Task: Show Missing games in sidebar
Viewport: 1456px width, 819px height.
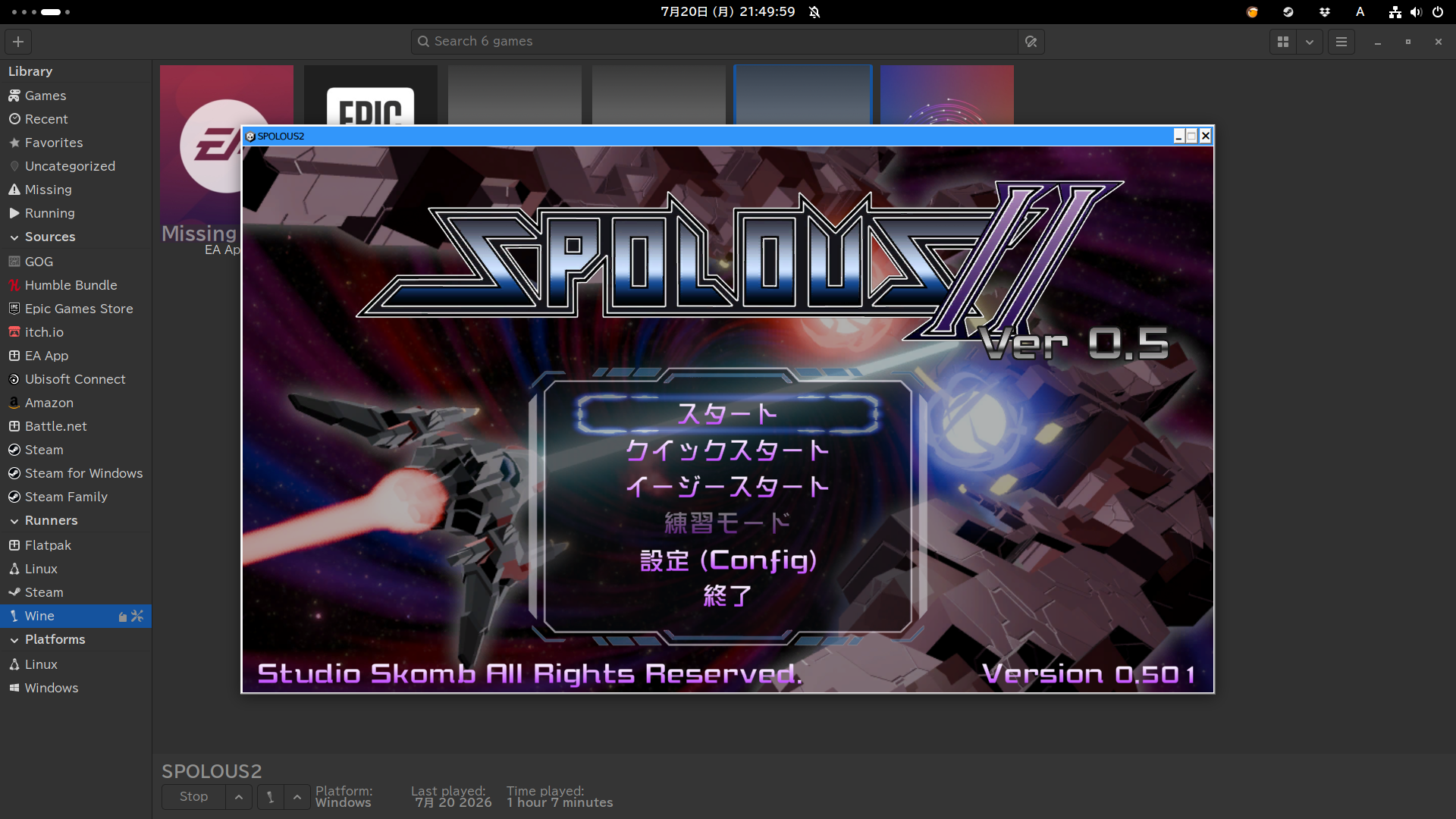Action: tap(76, 190)
